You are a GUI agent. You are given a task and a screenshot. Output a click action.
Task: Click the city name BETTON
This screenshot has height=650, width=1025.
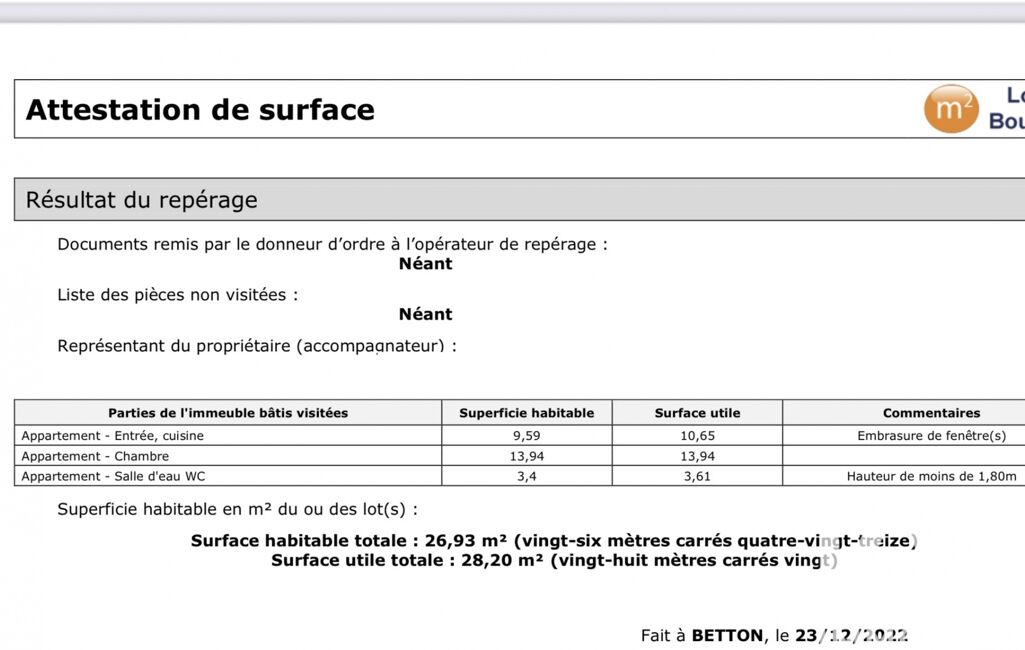(x=727, y=635)
